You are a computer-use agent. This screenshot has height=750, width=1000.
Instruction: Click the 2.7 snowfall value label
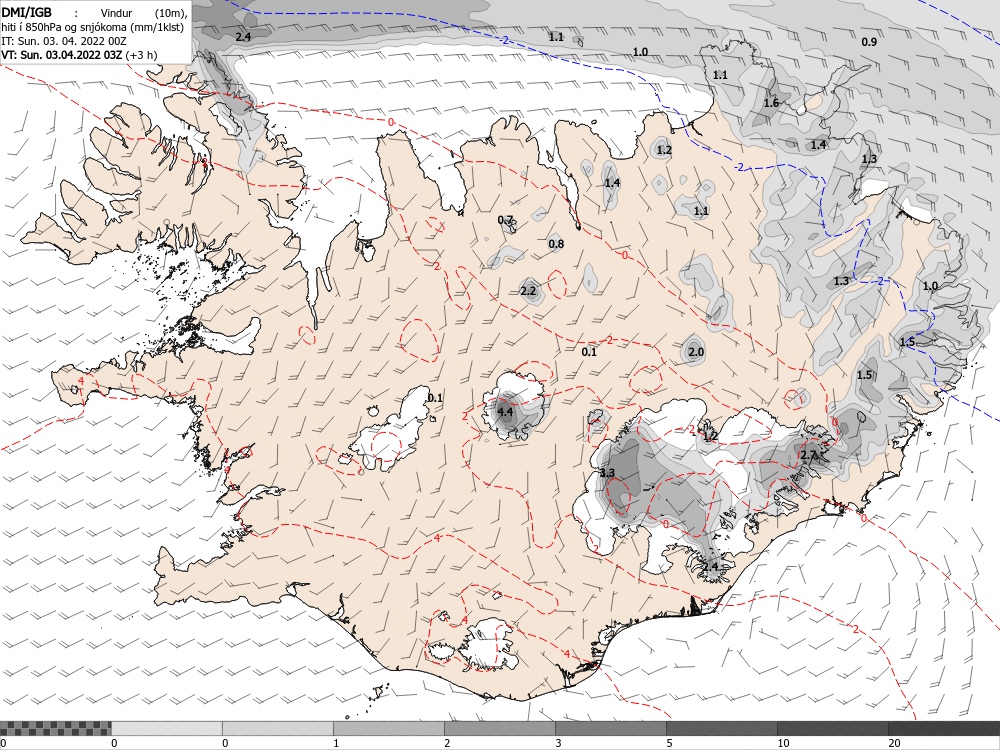pos(808,455)
